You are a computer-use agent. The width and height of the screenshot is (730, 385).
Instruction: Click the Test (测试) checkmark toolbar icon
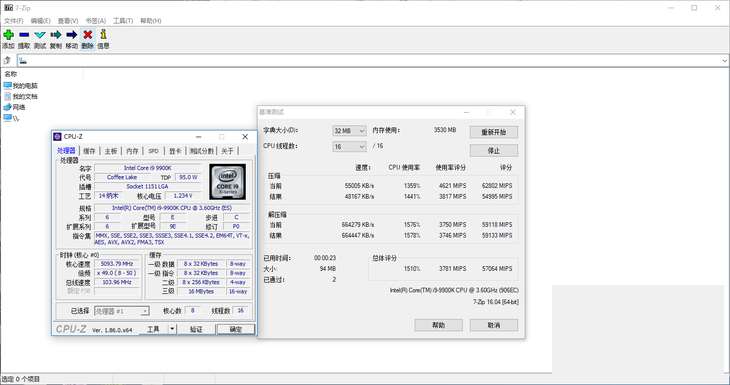[40, 35]
